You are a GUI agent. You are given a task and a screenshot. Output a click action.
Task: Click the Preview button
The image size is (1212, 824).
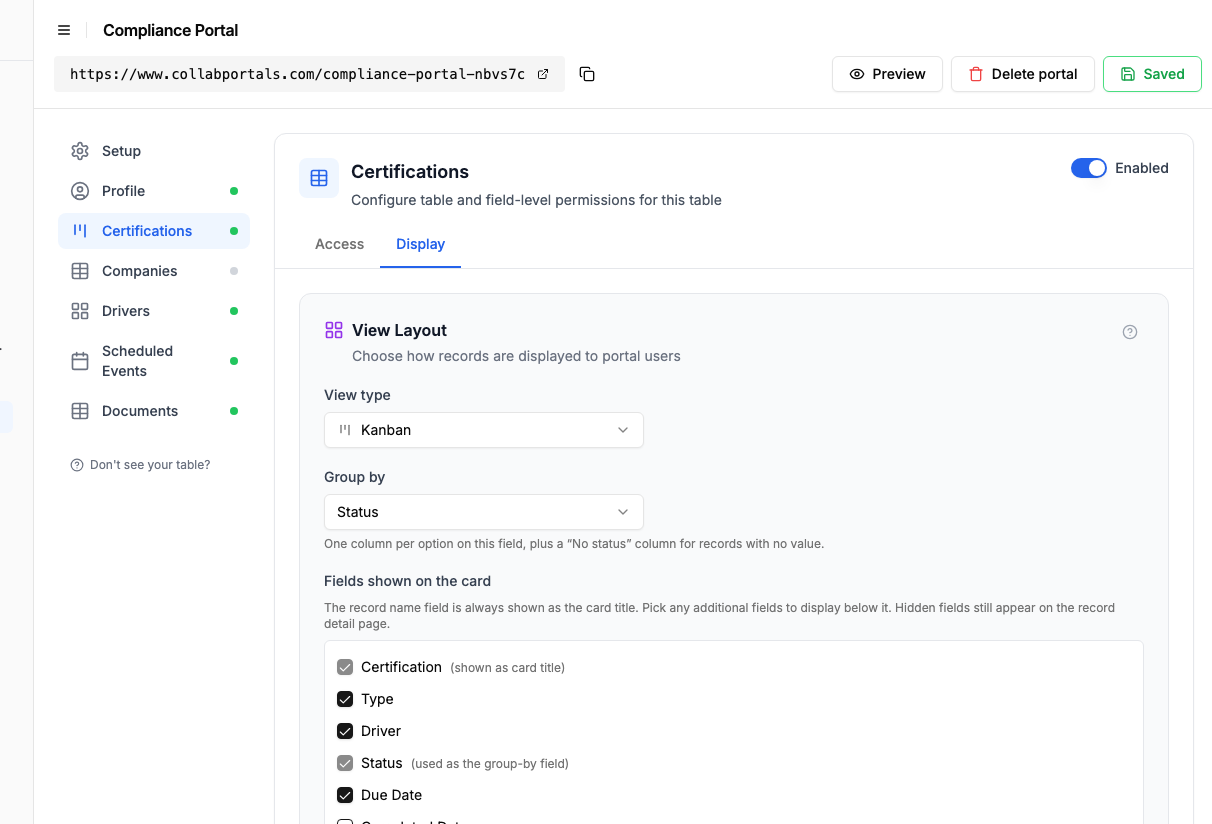pyautogui.click(x=887, y=74)
